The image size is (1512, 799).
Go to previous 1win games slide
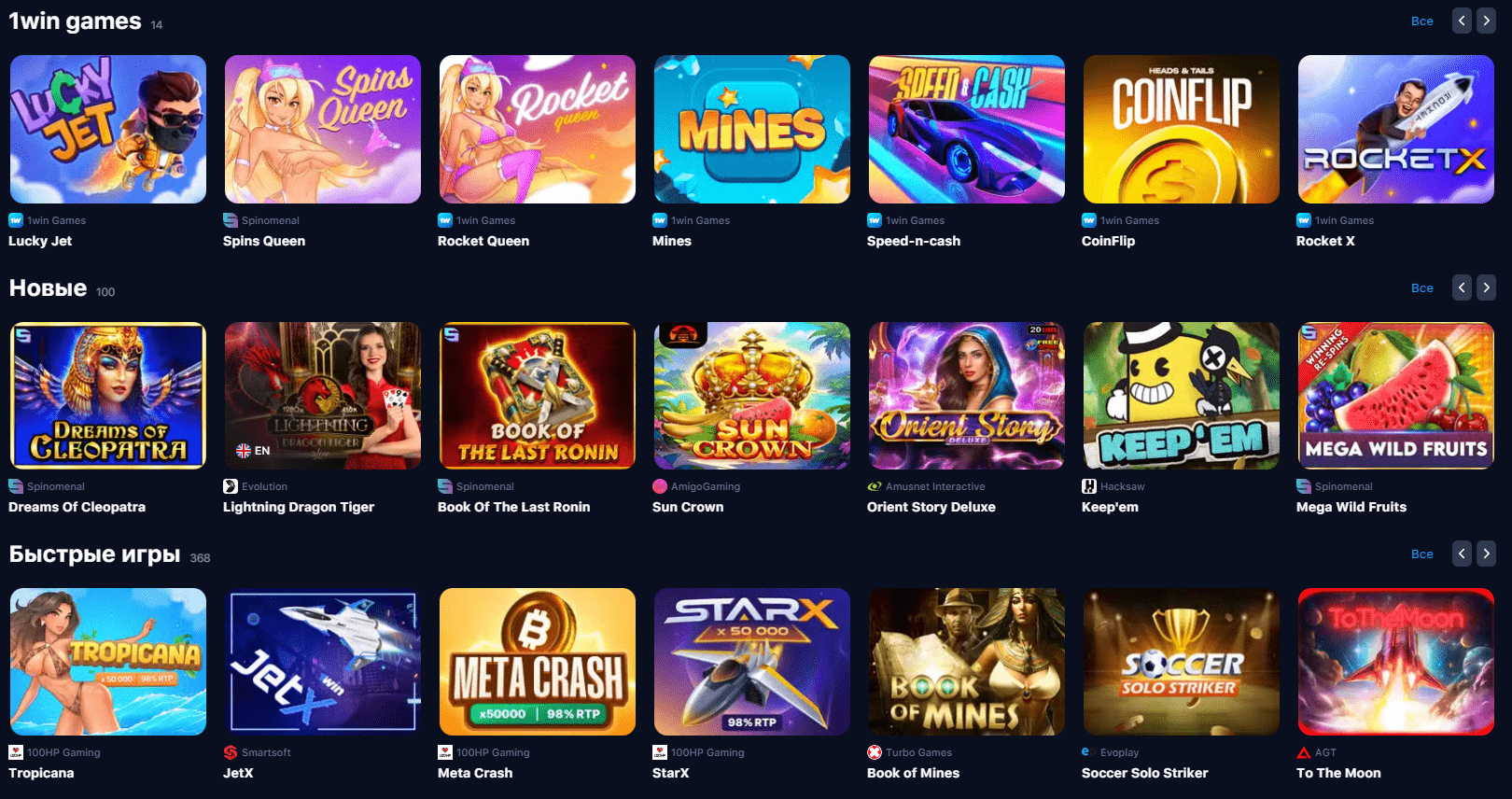coord(1463,21)
